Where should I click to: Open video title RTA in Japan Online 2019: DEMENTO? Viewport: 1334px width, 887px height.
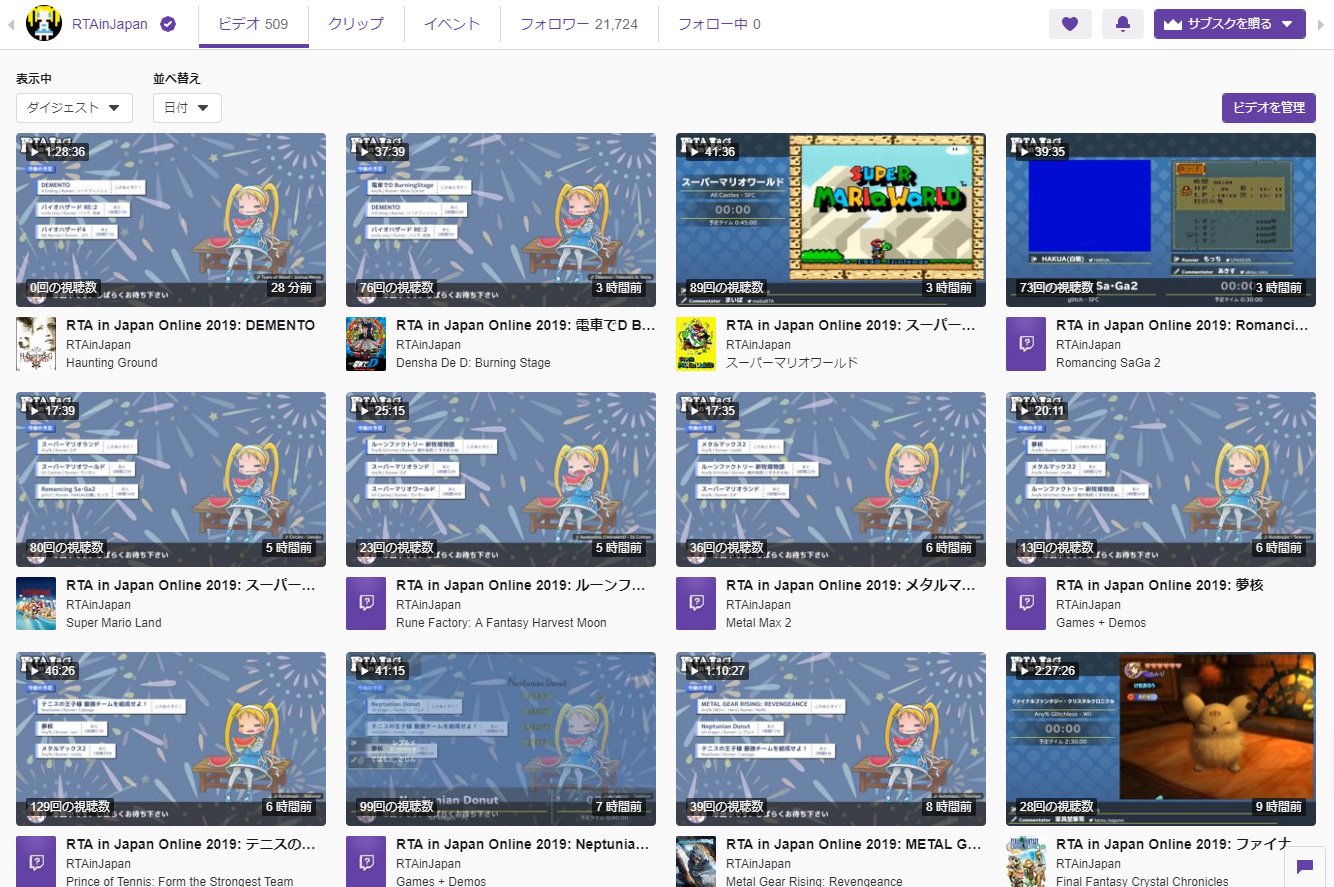(190, 325)
